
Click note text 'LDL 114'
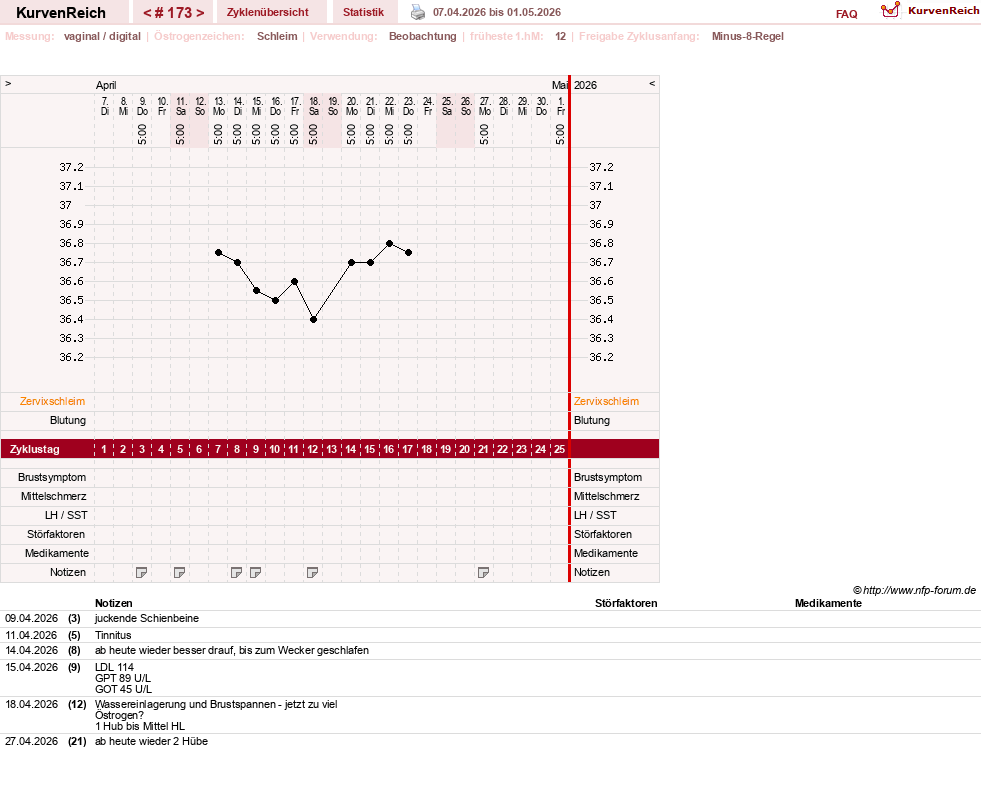114,667
